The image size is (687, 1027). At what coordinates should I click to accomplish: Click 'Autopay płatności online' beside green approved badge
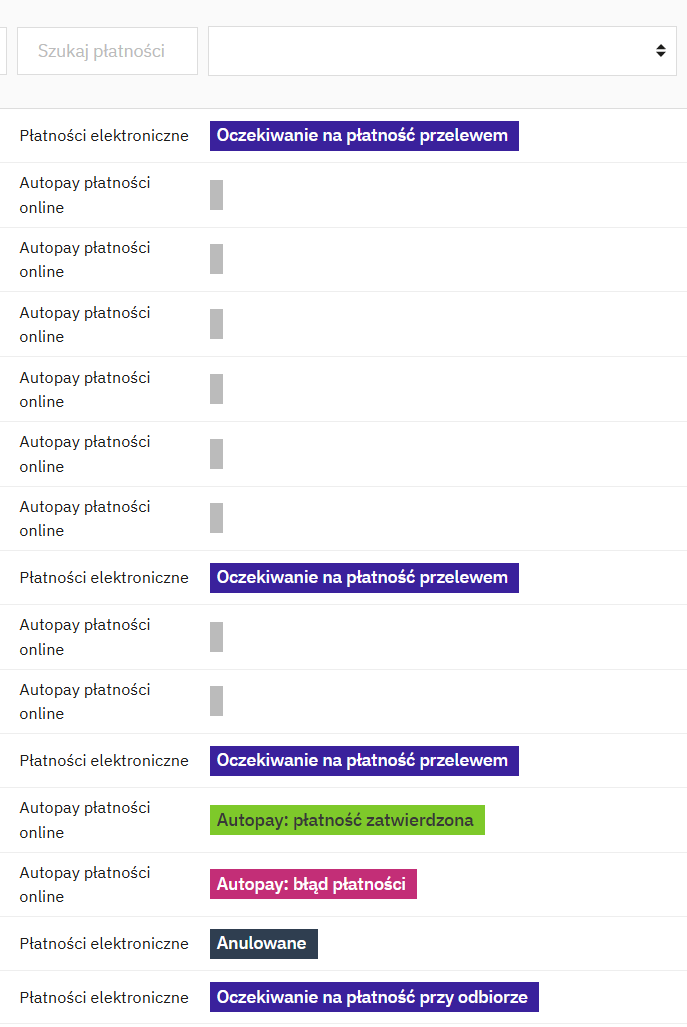(x=85, y=820)
